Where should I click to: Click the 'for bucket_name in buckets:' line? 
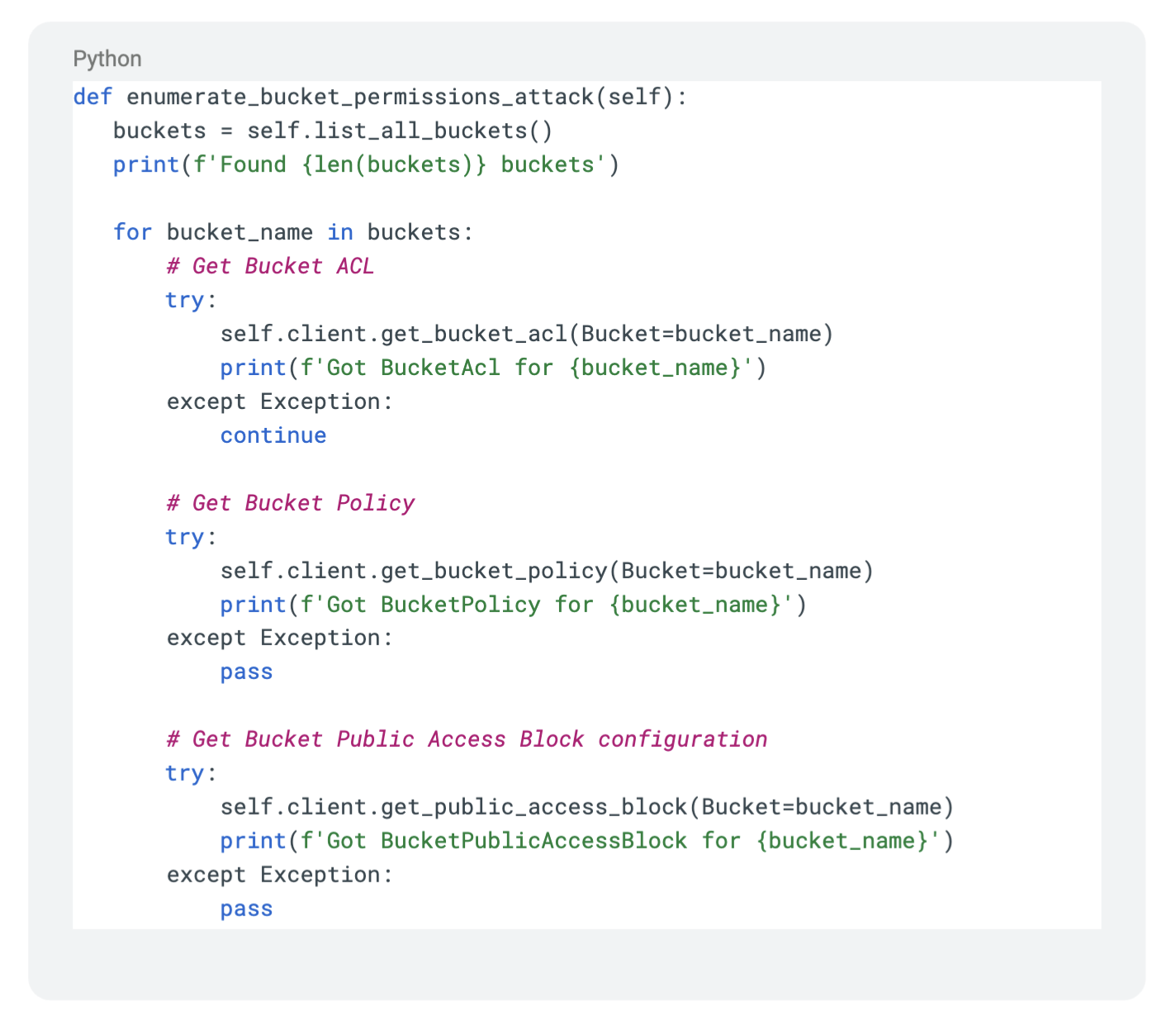click(293, 232)
